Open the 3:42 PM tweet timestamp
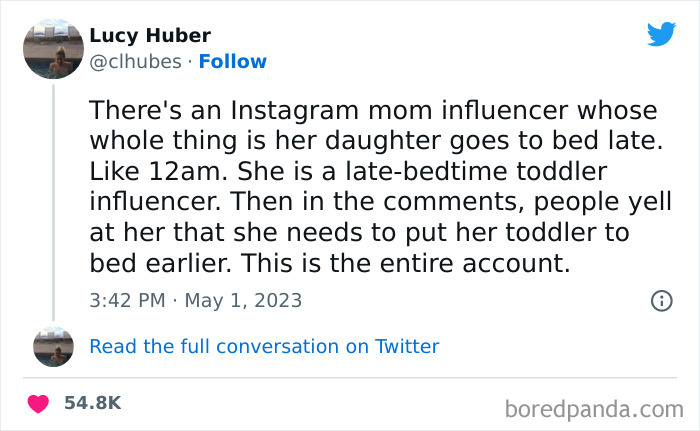 tap(128, 300)
